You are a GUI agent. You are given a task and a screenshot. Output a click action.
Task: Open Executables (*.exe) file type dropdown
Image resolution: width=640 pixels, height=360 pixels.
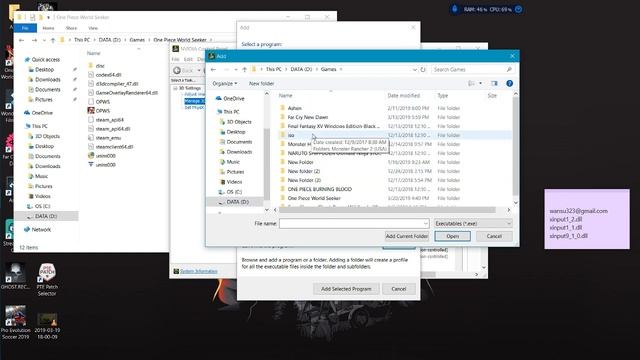click(473, 223)
